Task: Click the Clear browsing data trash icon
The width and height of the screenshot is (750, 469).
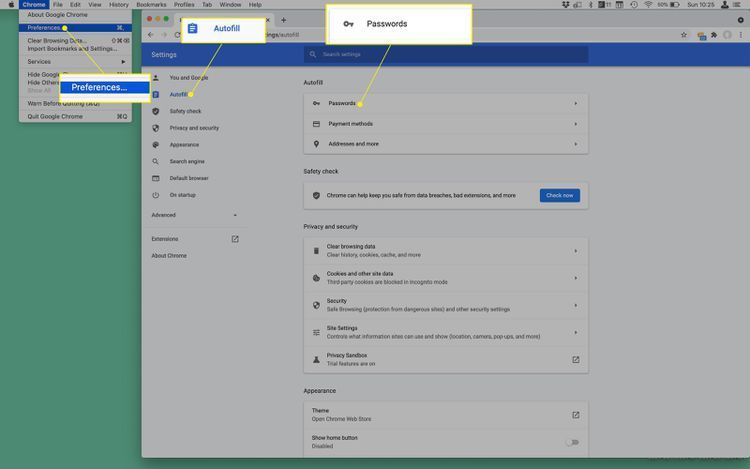Action: (x=316, y=250)
